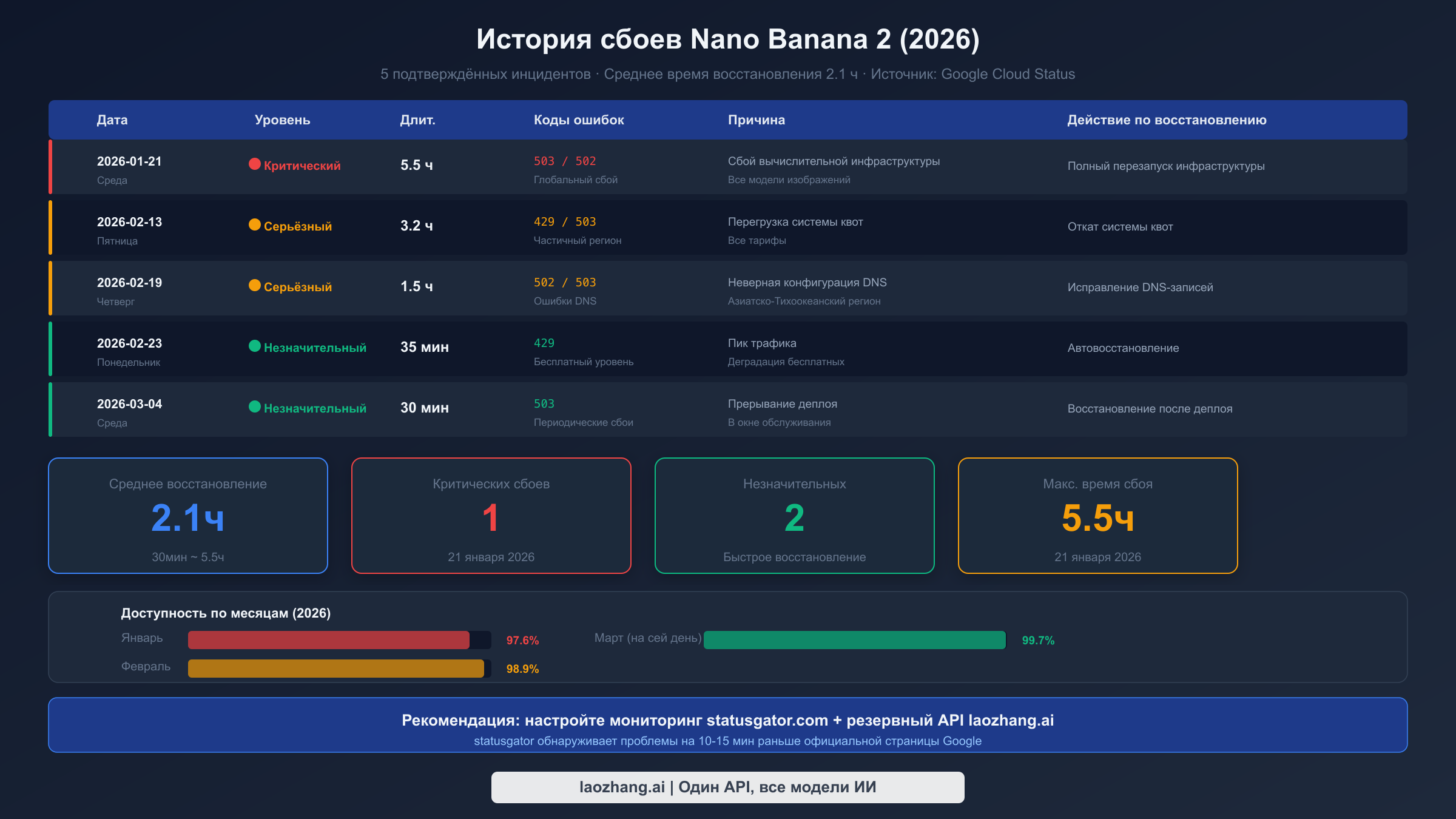Select the Критических сбоев card showing 1

pyautogui.click(x=491, y=515)
